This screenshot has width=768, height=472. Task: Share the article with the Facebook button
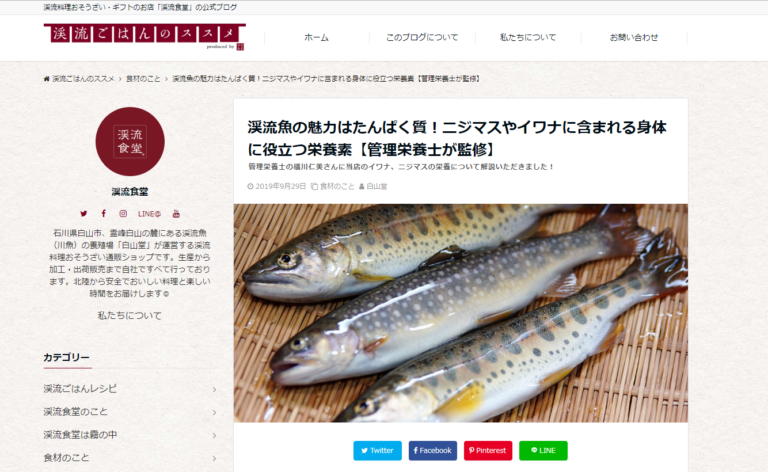pos(433,450)
